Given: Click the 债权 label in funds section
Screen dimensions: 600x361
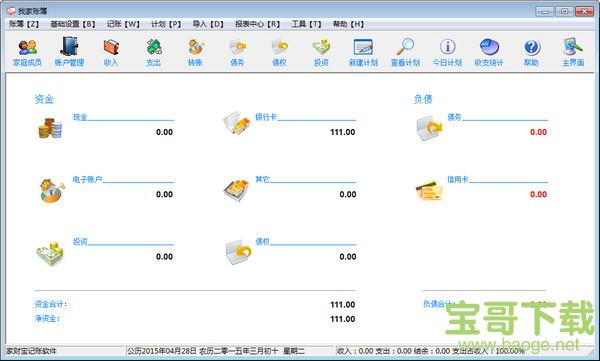Looking at the screenshot, I should point(262,242).
